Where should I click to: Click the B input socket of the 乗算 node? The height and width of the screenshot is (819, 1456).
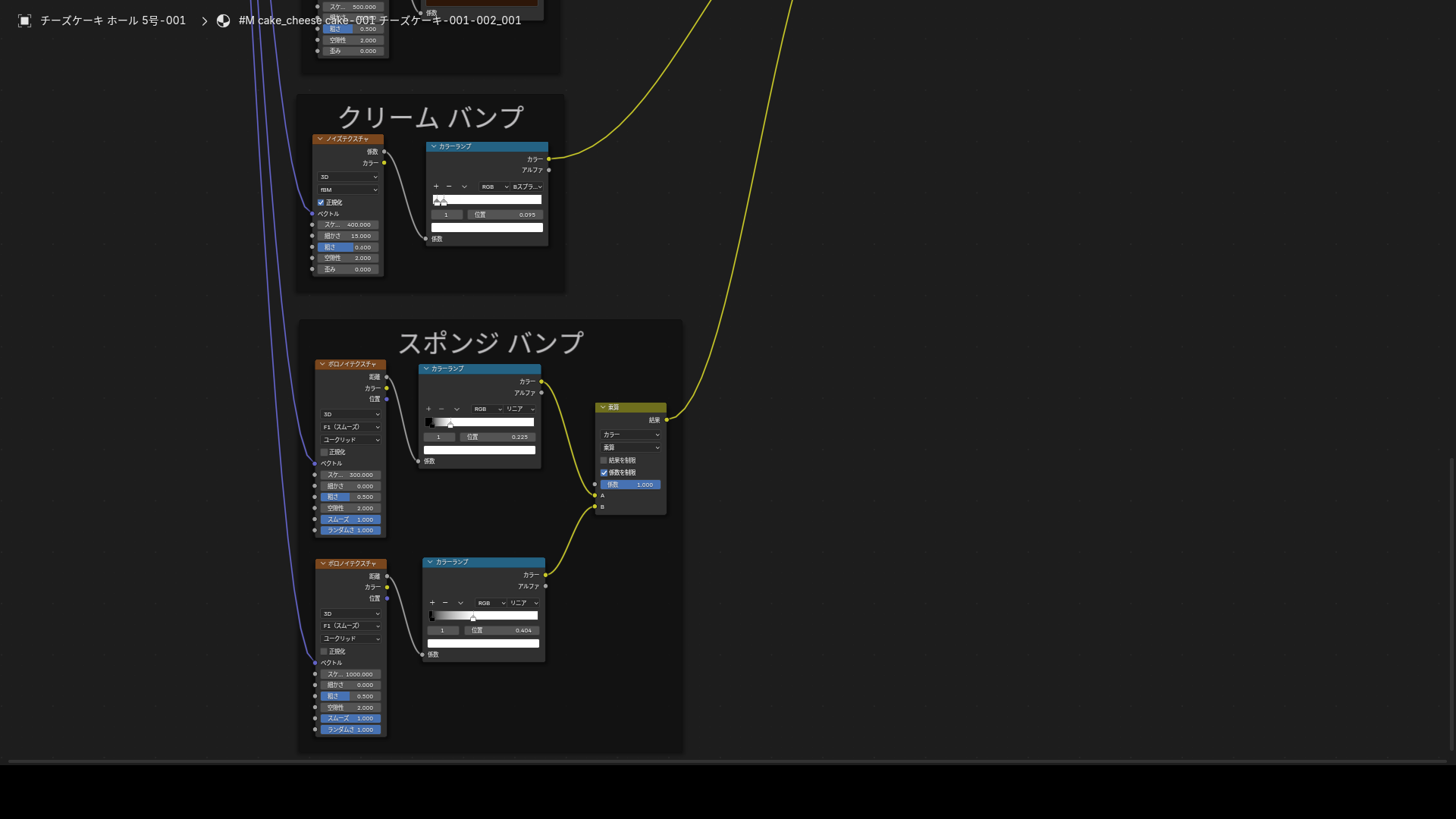pos(595,507)
